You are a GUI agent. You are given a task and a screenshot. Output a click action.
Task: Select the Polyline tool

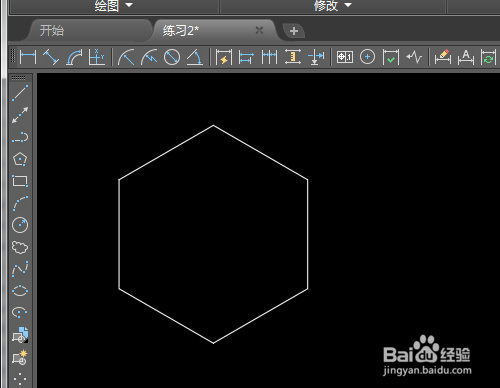[20, 137]
